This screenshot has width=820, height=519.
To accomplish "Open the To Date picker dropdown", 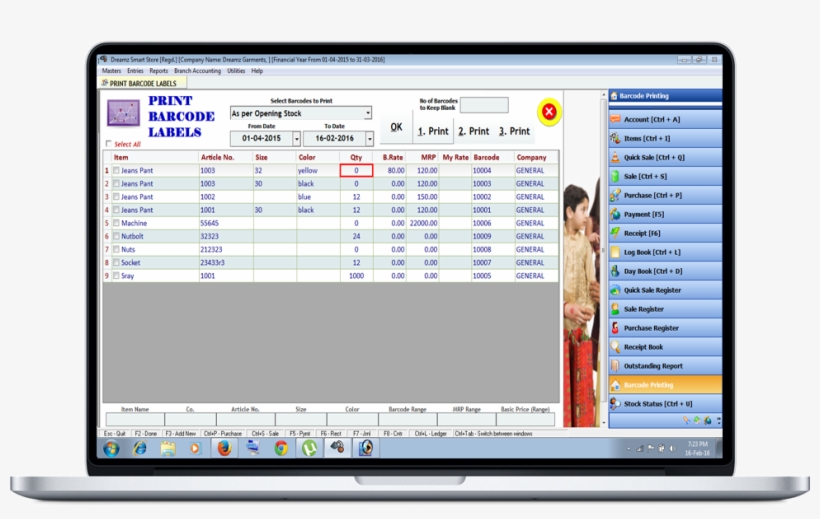I will tap(367, 139).
